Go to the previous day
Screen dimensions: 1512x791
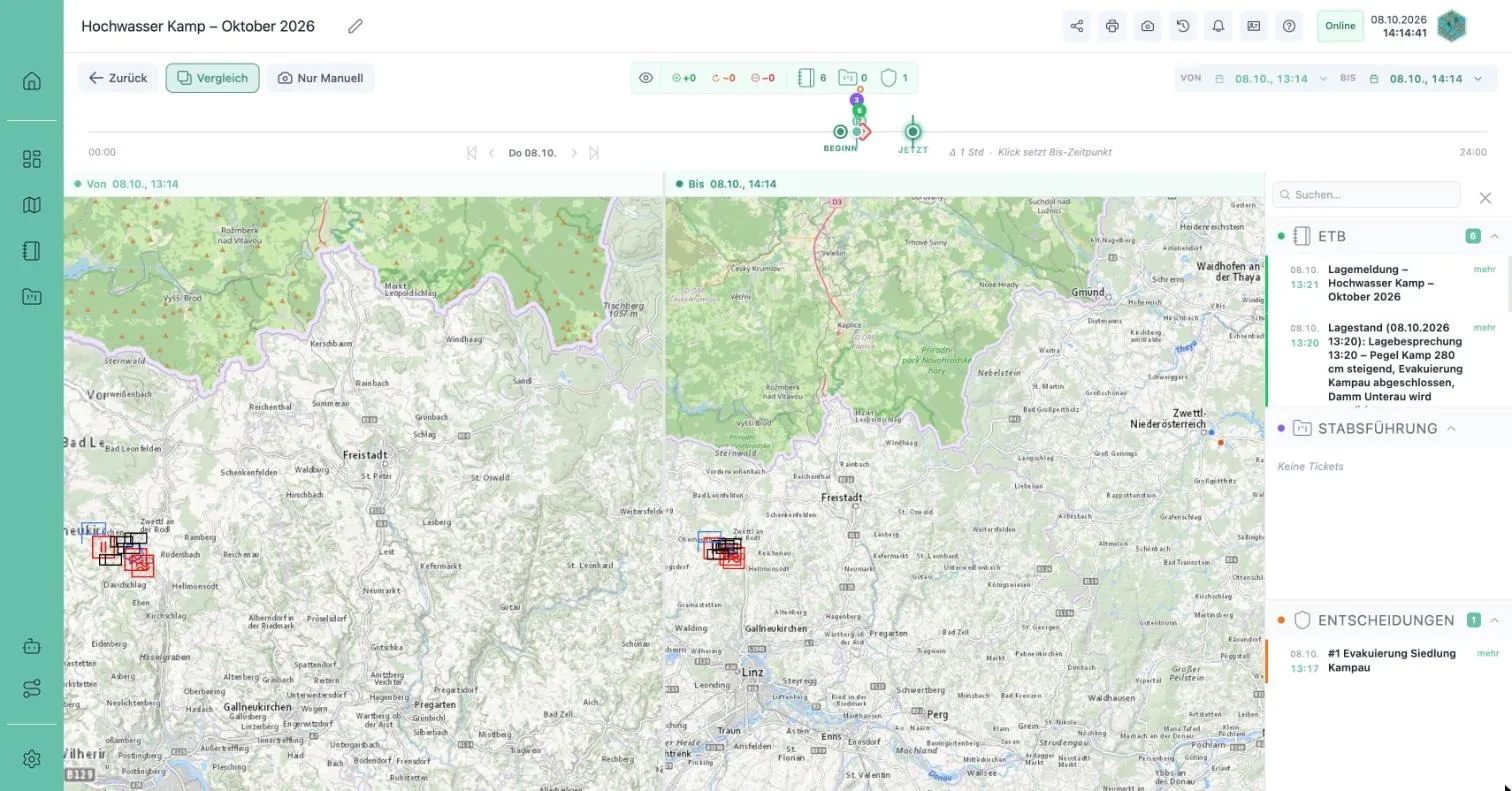pyautogui.click(x=491, y=153)
